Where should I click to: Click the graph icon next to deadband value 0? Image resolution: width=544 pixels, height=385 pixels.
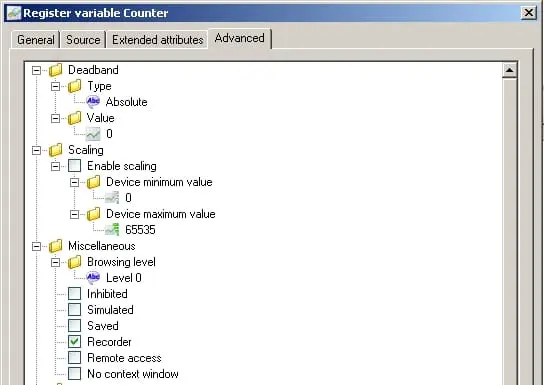tap(93, 134)
